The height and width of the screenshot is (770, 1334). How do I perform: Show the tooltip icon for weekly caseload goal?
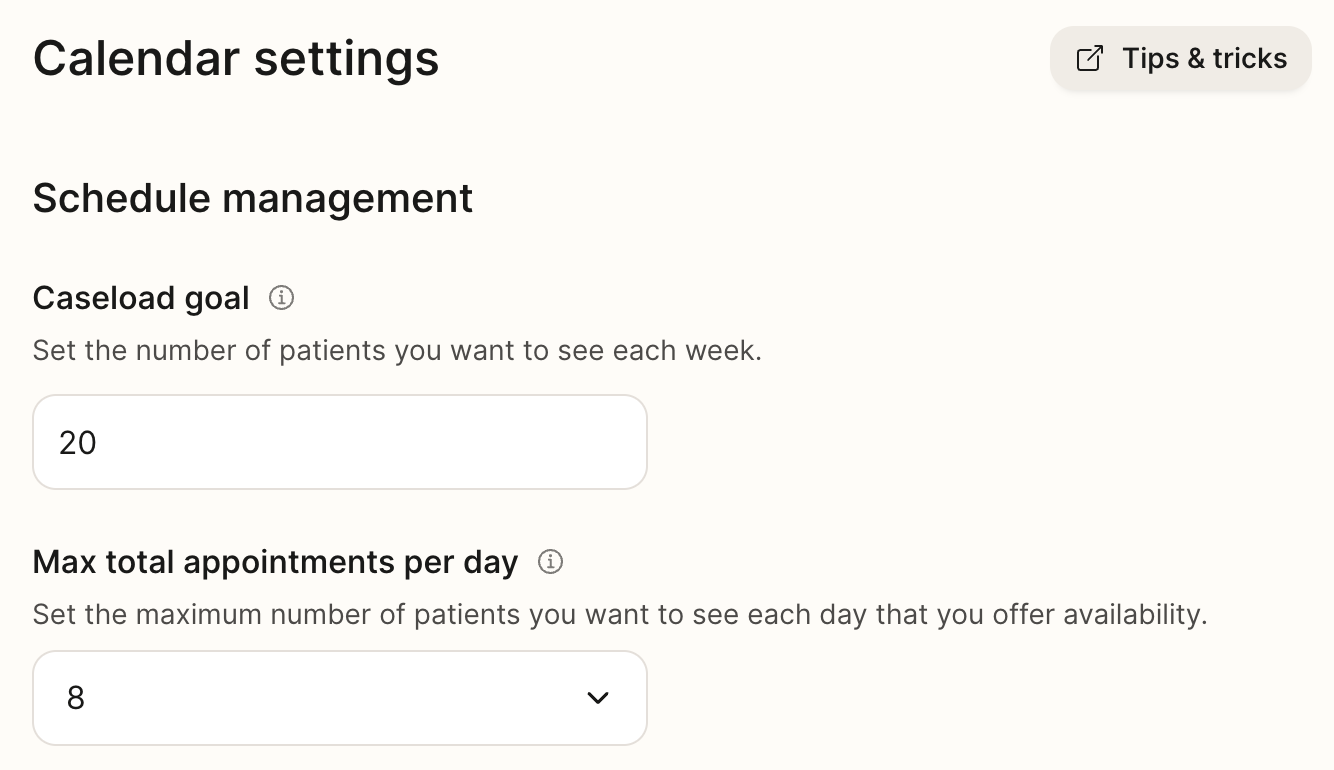(x=282, y=297)
